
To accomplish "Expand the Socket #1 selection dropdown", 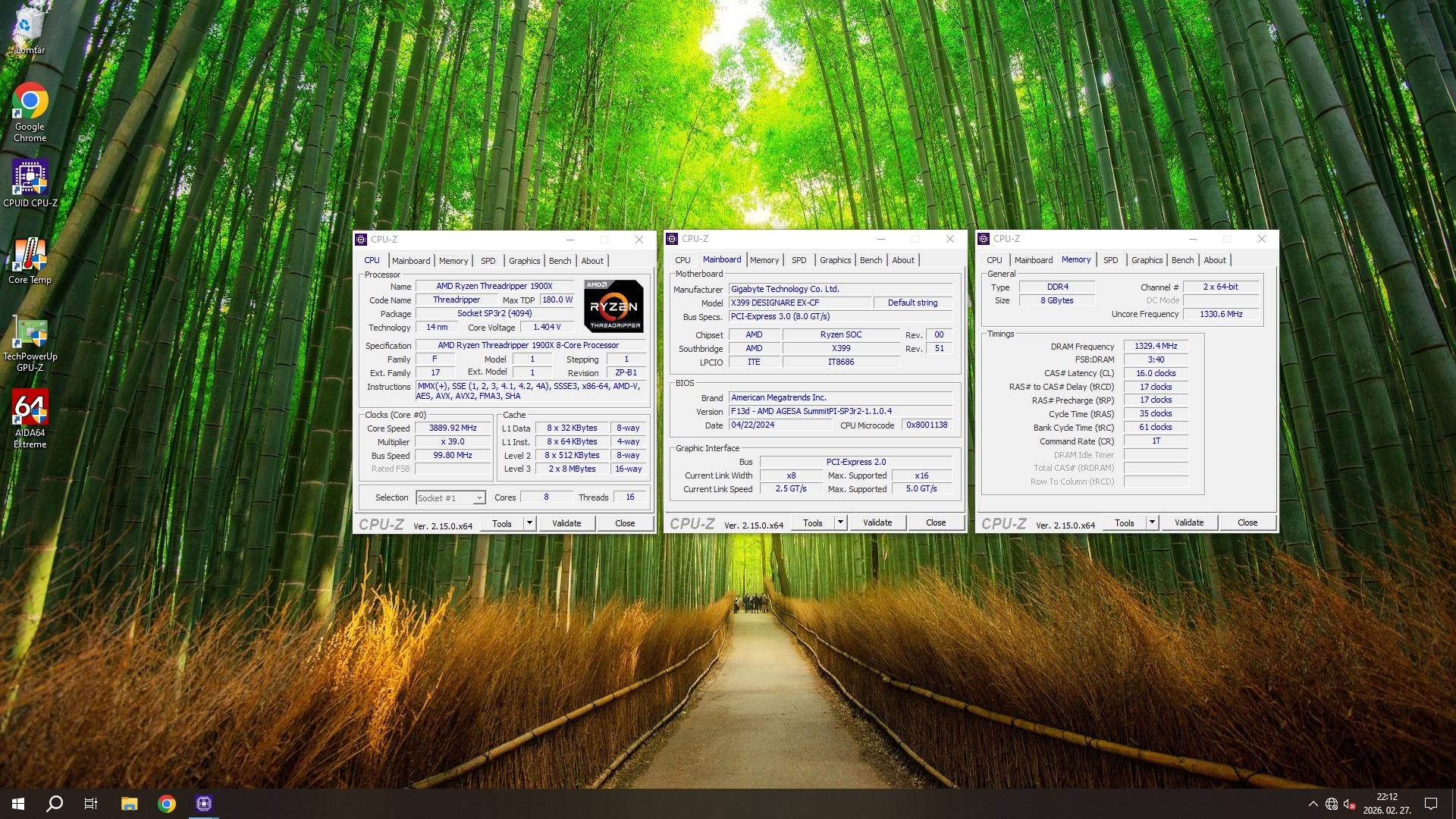I will 479,498.
